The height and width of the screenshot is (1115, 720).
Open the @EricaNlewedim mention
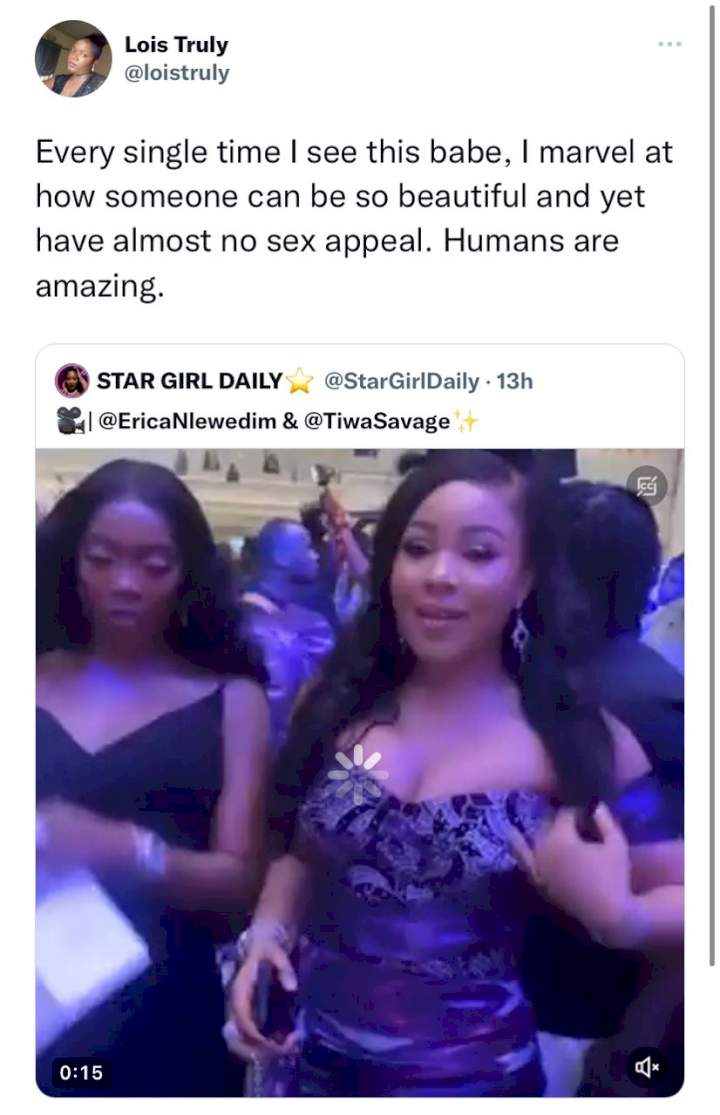tap(187, 421)
